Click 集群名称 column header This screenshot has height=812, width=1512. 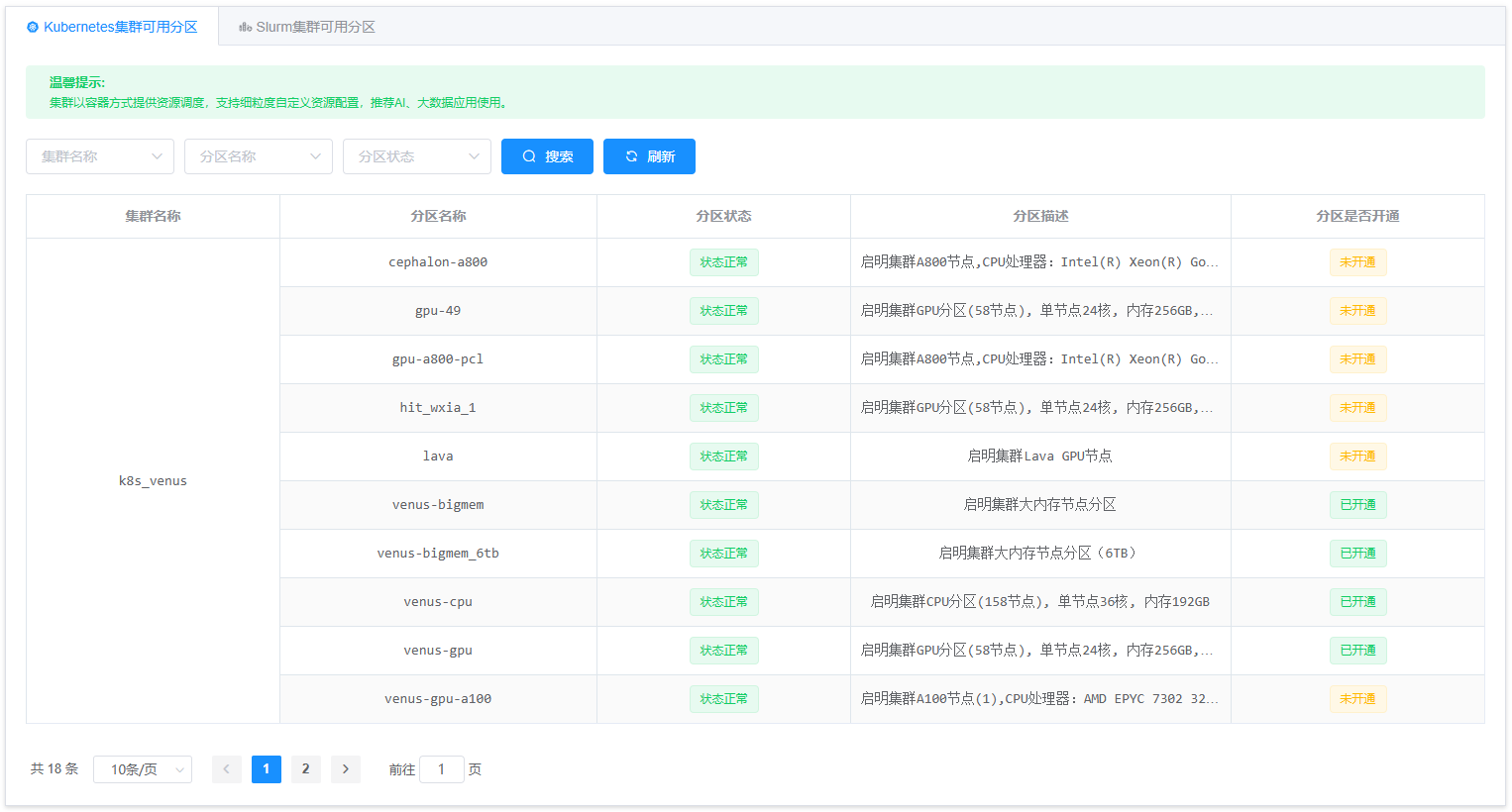point(153,216)
